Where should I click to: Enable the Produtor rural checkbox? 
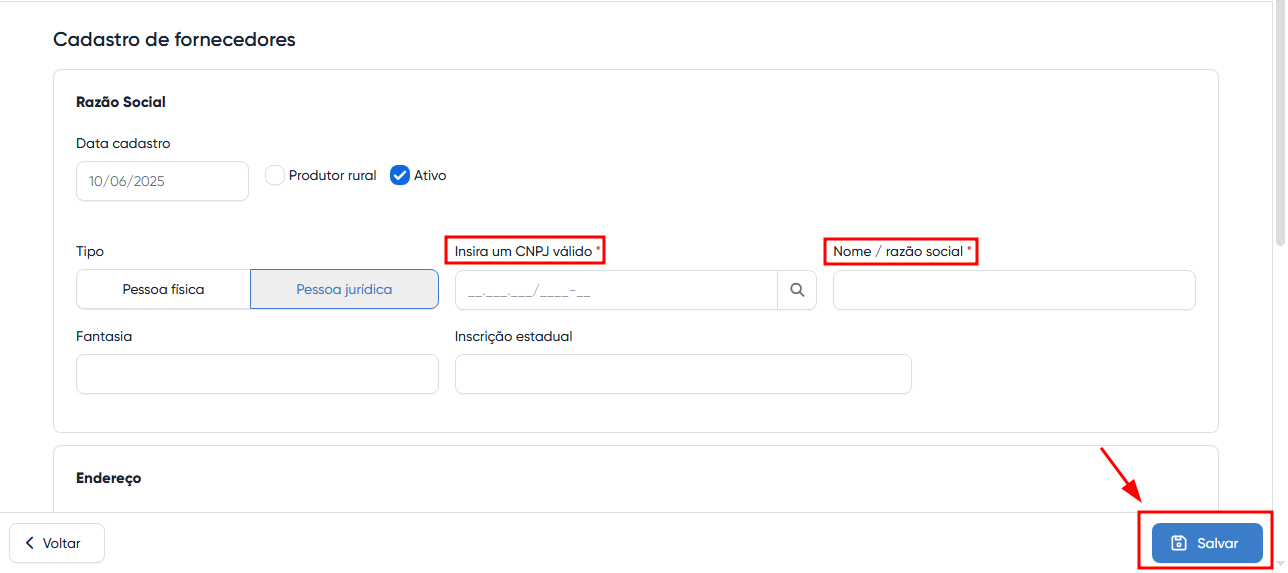[x=275, y=176]
